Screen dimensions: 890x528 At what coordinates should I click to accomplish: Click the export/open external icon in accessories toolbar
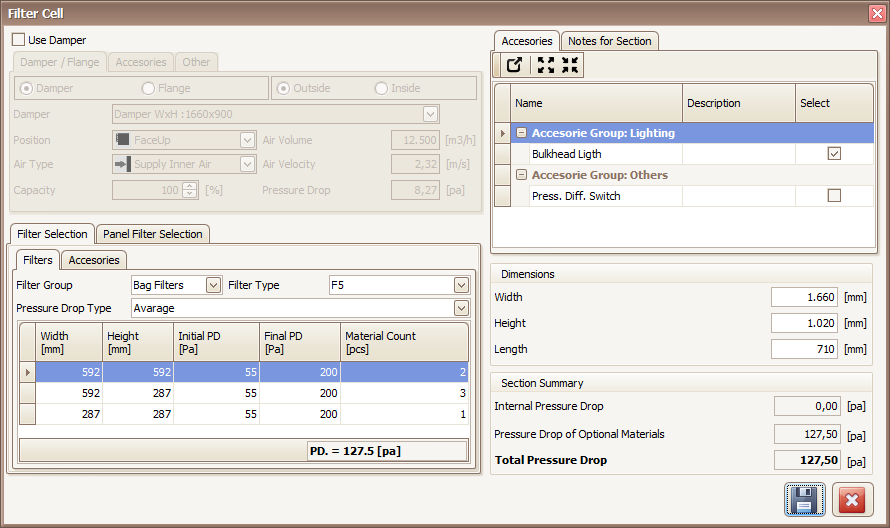[514, 65]
